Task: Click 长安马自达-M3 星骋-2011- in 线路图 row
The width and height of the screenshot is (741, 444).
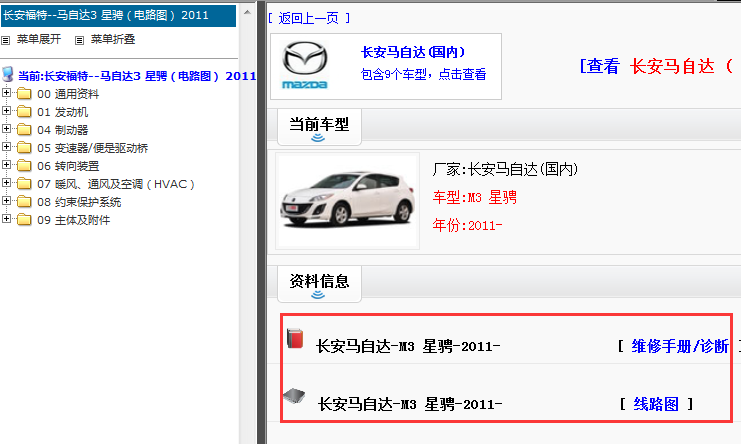Action: tap(410, 404)
